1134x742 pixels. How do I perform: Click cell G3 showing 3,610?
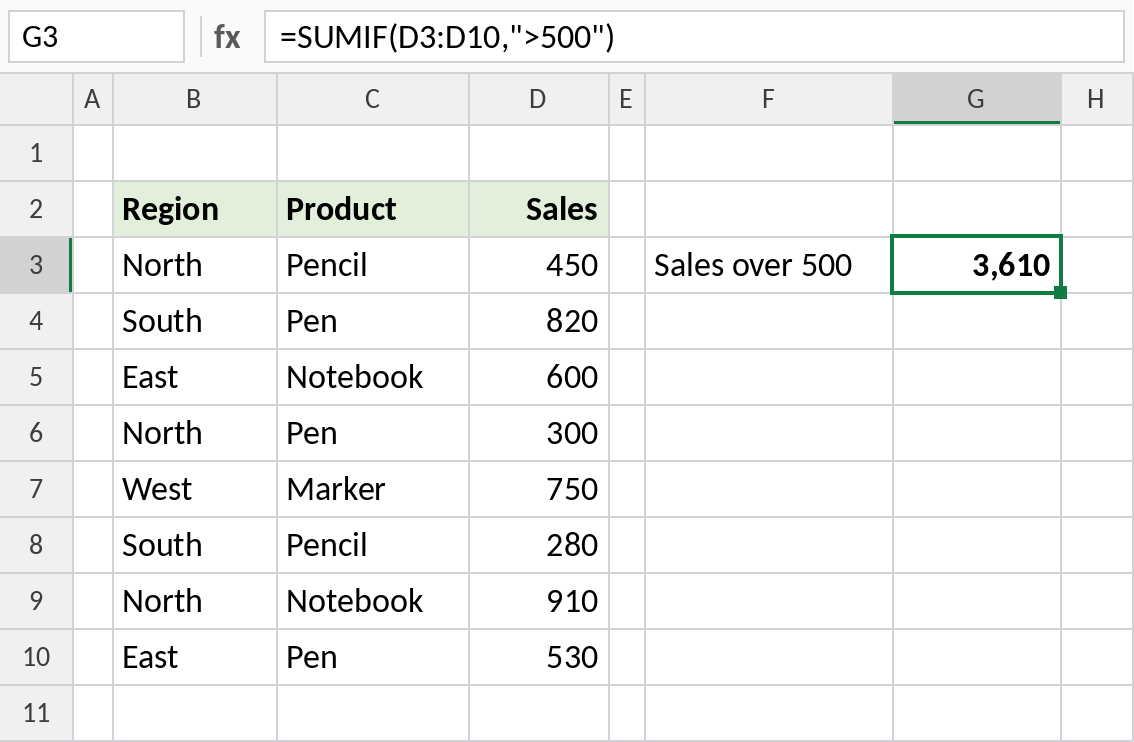977,265
